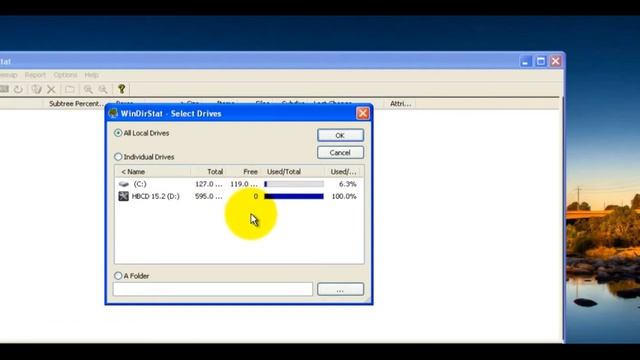Click the D: drive full usage bar
640x360 pixels.
tap(294, 196)
